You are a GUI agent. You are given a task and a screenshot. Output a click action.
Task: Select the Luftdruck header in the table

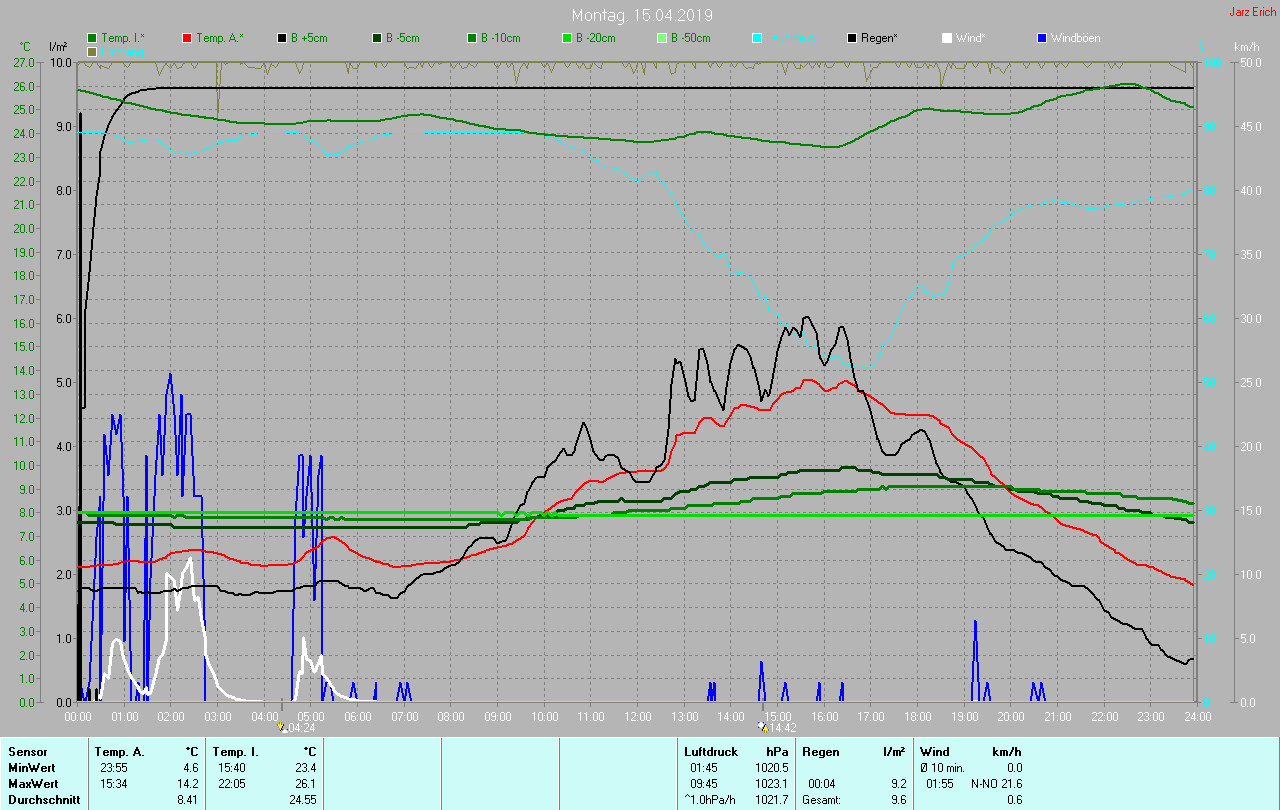[710, 751]
